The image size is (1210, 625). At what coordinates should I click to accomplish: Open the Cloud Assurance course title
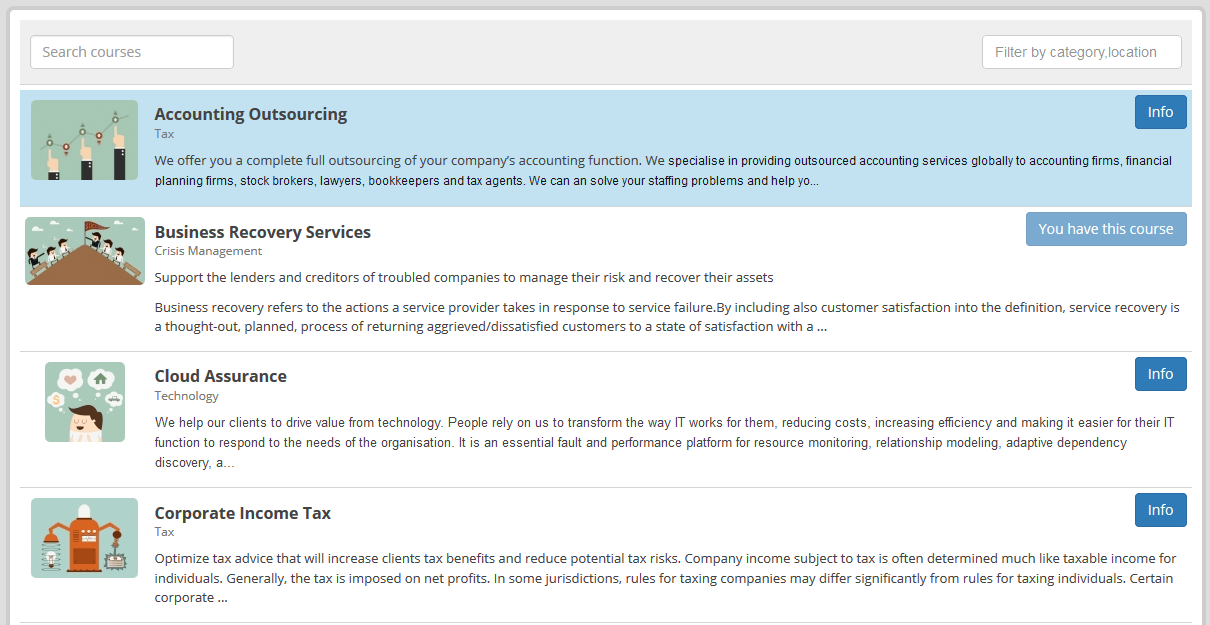click(x=221, y=376)
